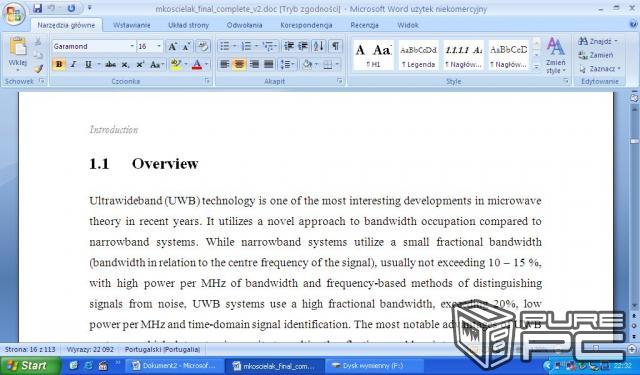Click the Office button logo
The image size is (640, 375).
(x=14, y=14)
